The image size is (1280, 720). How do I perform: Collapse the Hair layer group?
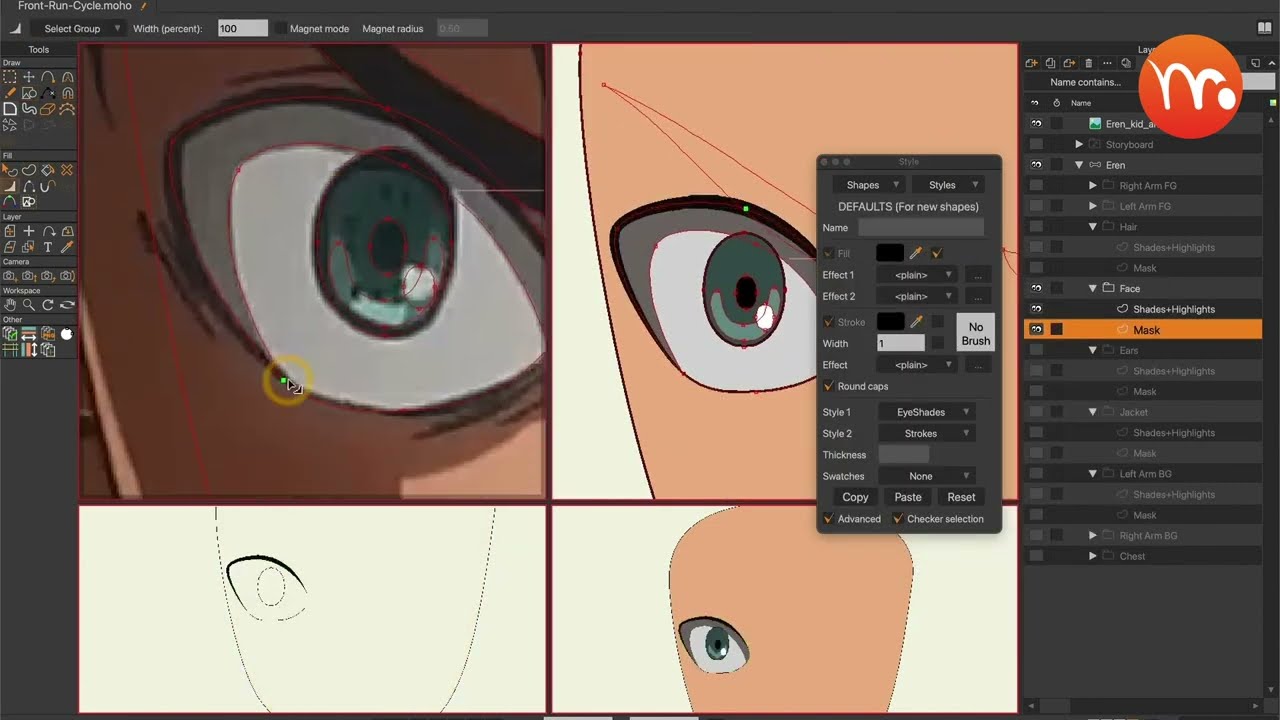[x=1093, y=227]
